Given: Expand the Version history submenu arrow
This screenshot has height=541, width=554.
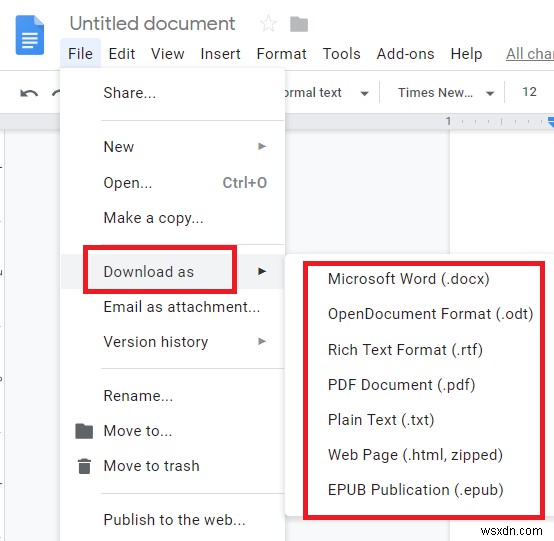Looking at the screenshot, I should 262,341.
